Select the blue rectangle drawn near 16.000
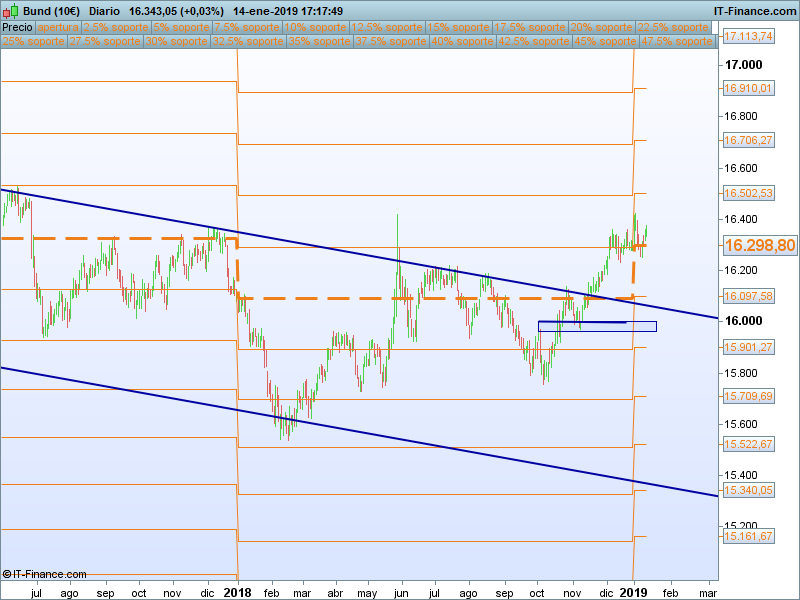The width and height of the screenshot is (800, 600). click(597, 326)
